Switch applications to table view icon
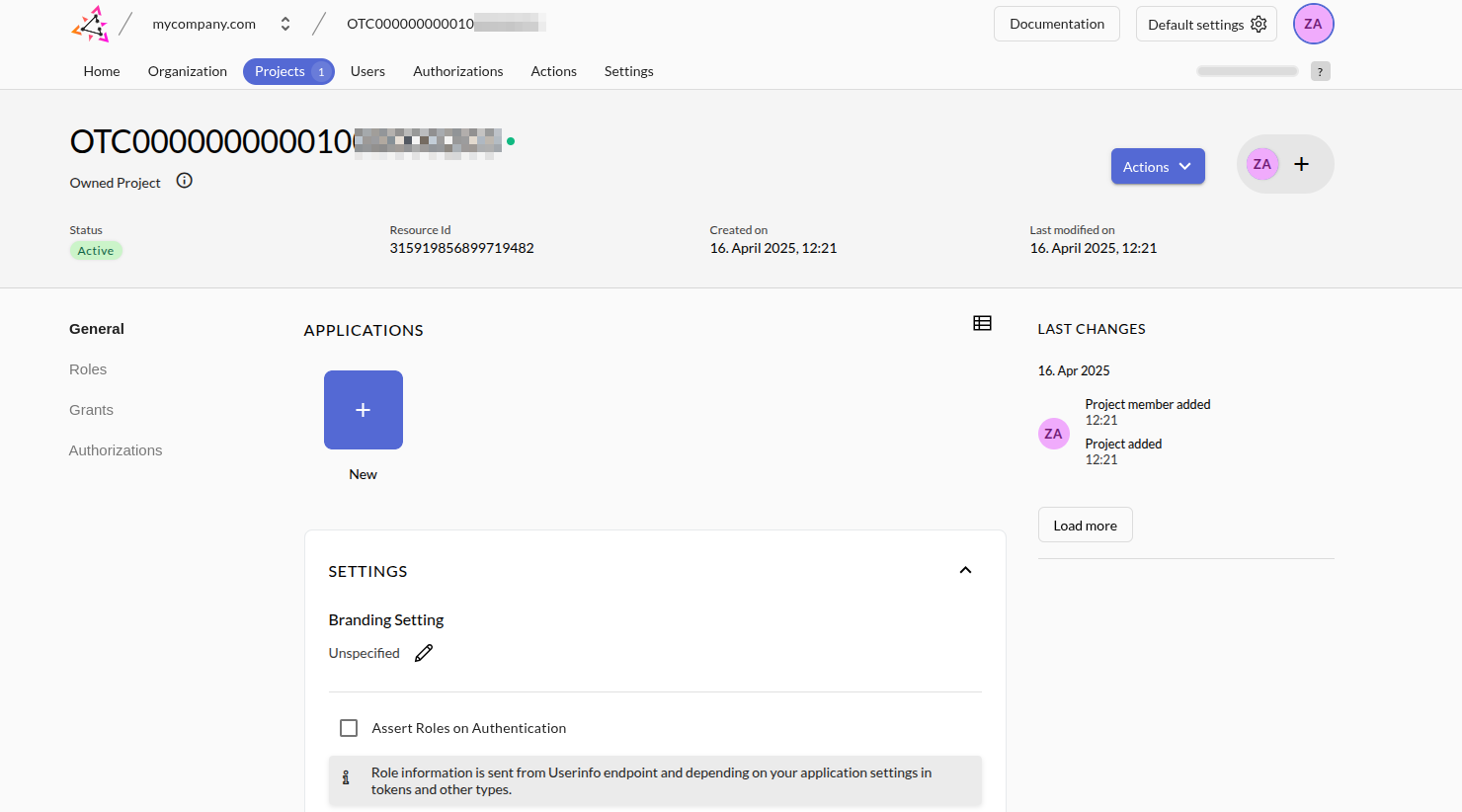This screenshot has height=812, width=1462. [982, 323]
